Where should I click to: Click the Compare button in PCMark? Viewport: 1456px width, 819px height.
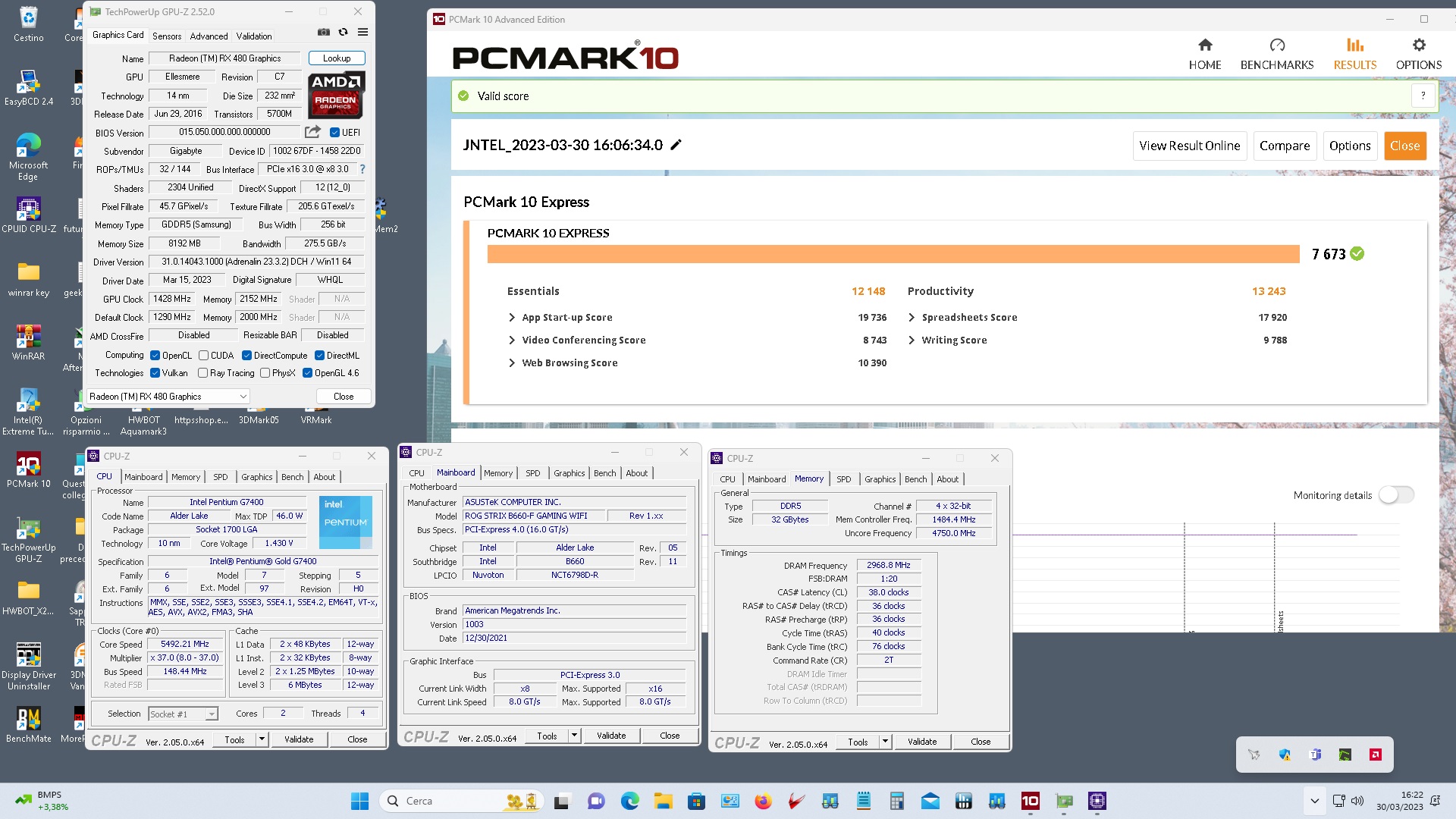(1284, 146)
